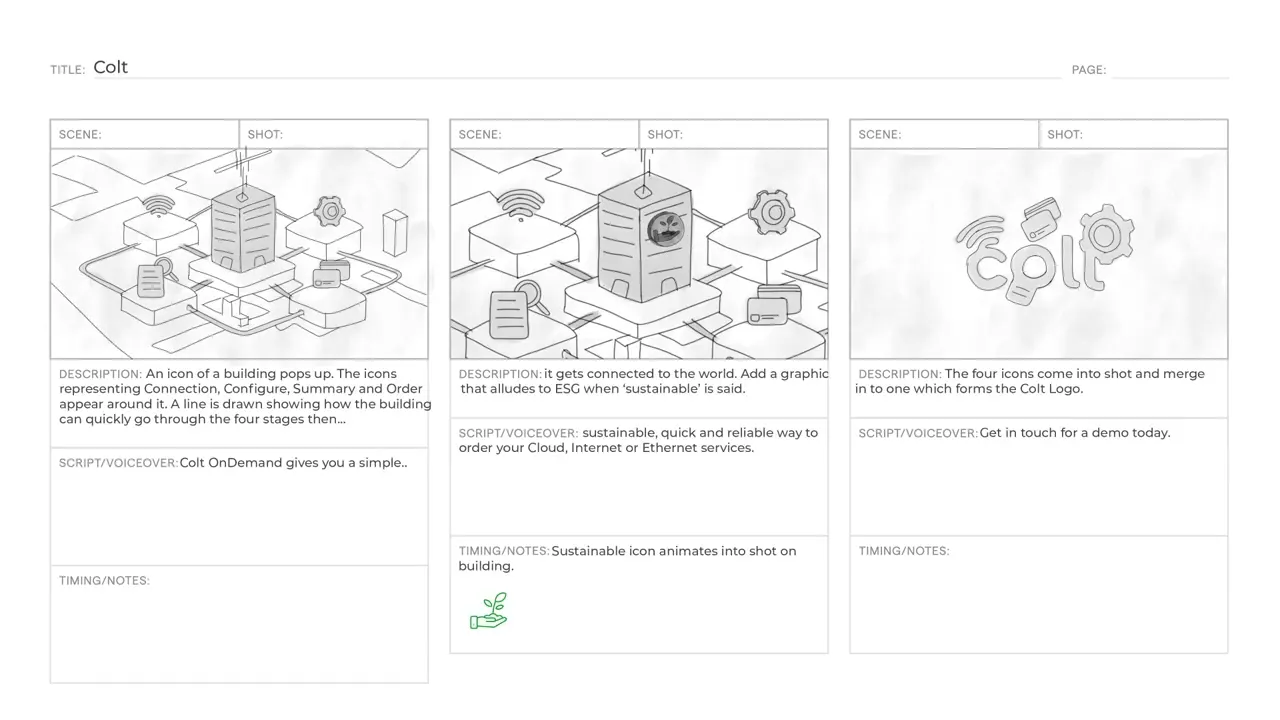Click description 'it gets connected to the world'
The width and height of the screenshot is (1280, 720).
click(x=641, y=374)
